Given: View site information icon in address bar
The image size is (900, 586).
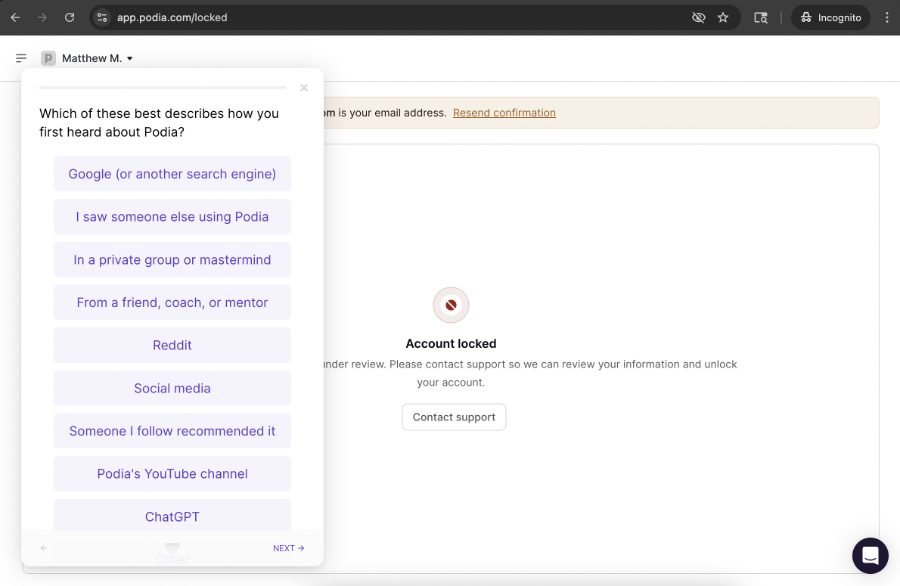Looking at the screenshot, I should click(102, 17).
